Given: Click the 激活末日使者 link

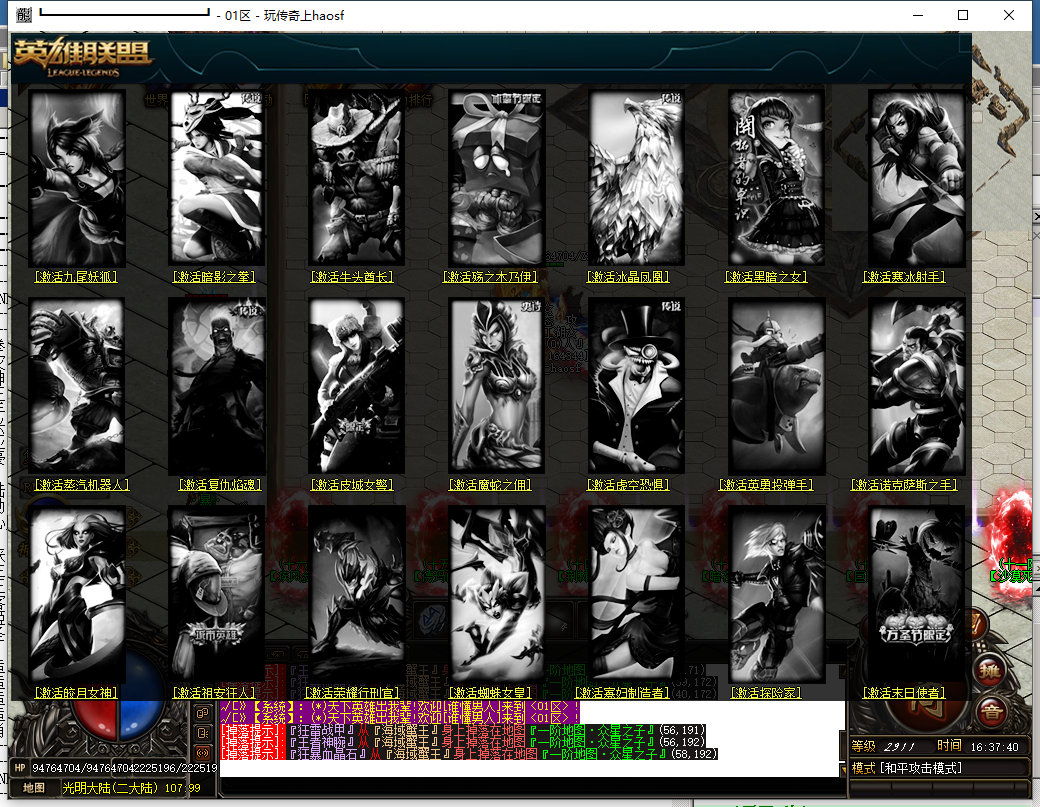Looking at the screenshot, I should pos(904,692).
